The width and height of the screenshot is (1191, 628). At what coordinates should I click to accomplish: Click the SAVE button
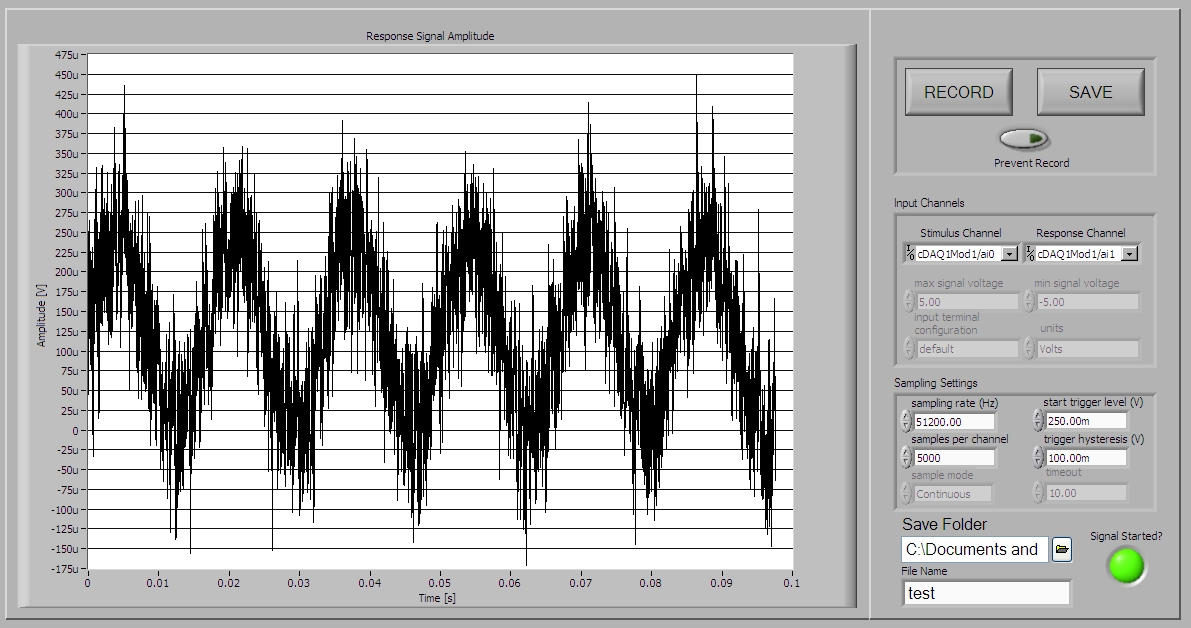1090,92
